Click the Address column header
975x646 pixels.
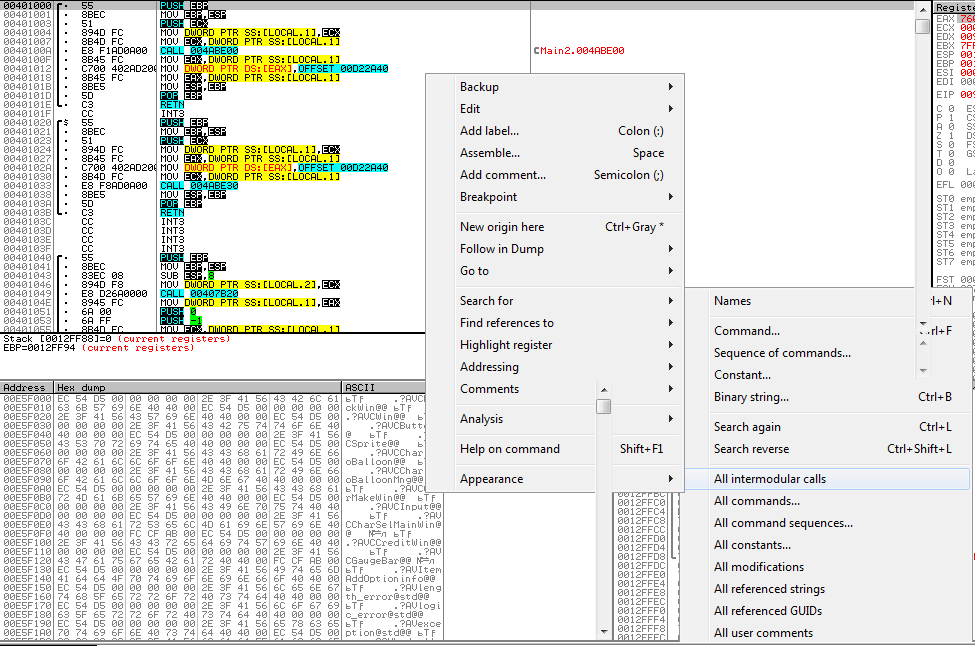pyautogui.click(x=26, y=387)
